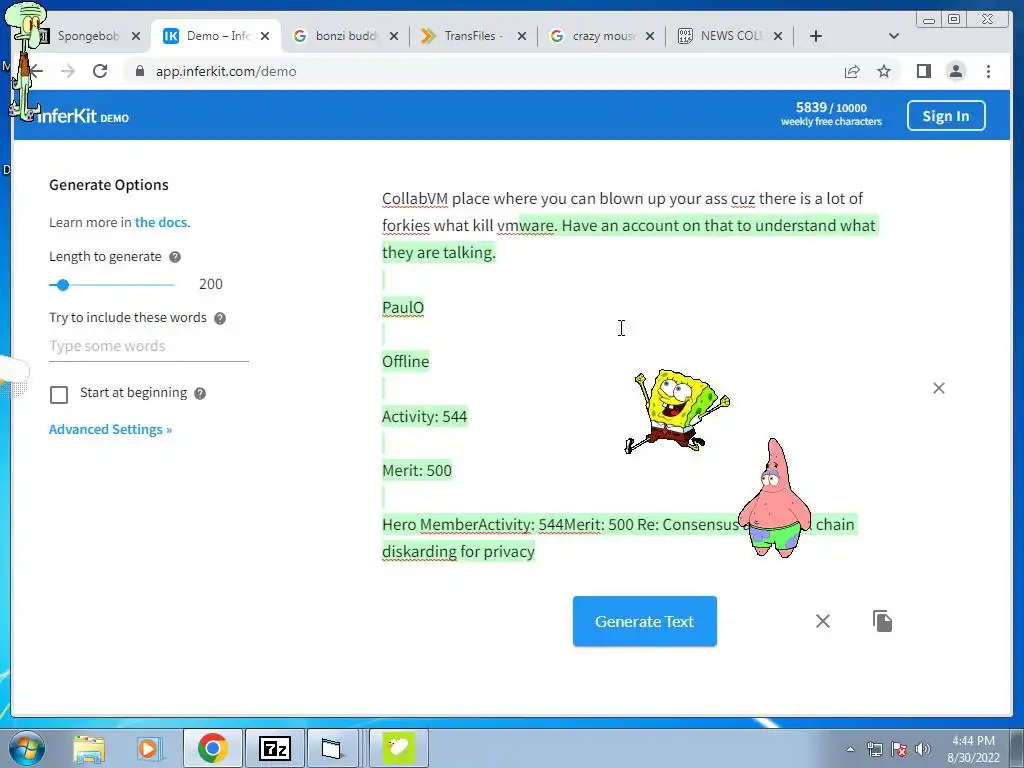This screenshot has width=1024, height=768.
Task: Dismiss with the X right of SpongeBob
Action: [939, 388]
